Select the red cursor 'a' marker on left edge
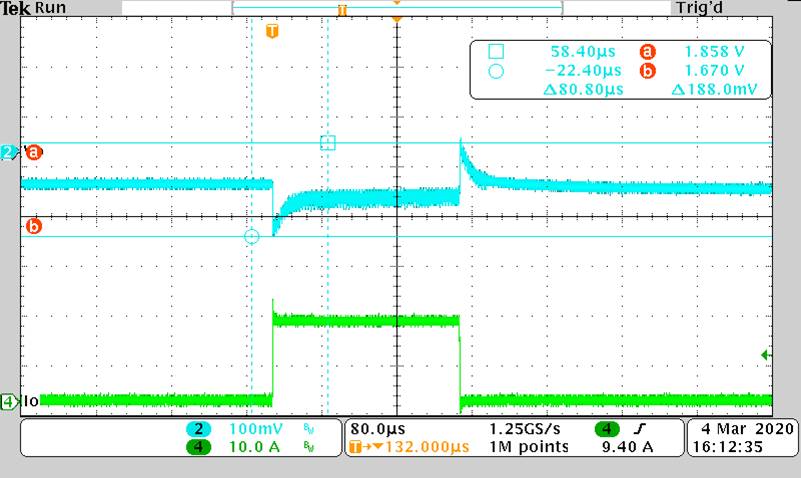The height and width of the screenshot is (478, 801). [34, 152]
